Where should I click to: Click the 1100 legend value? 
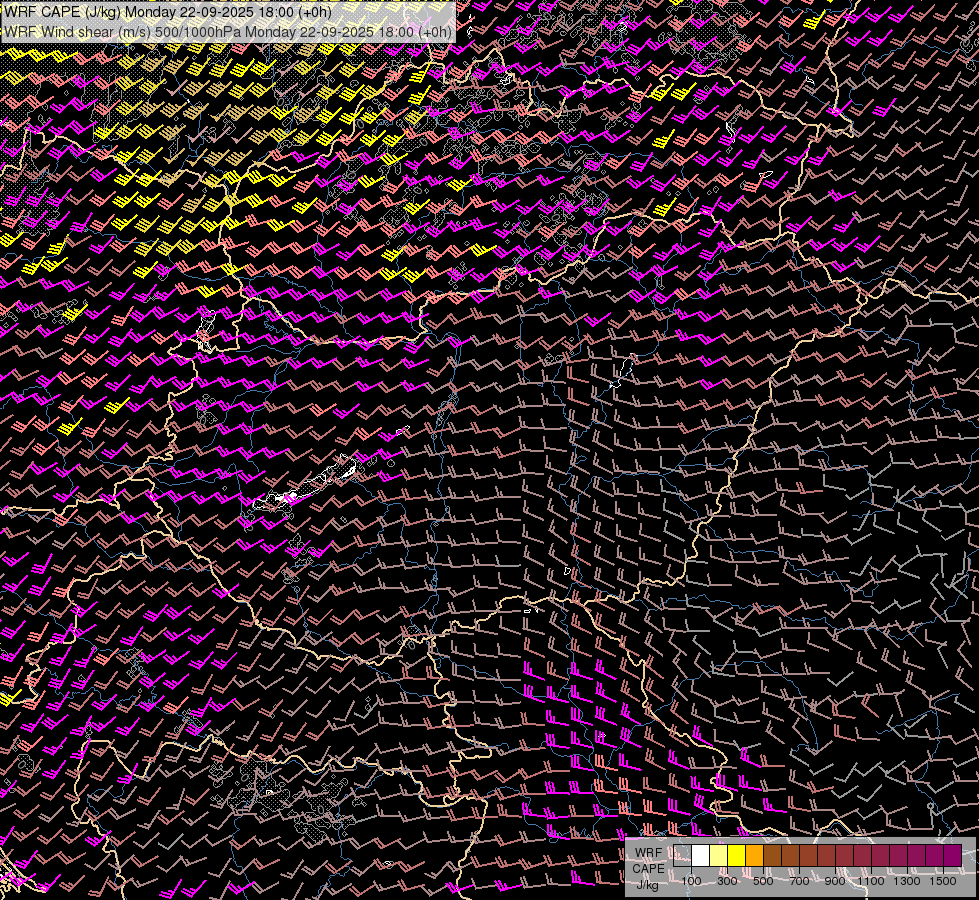click(871, 880)
